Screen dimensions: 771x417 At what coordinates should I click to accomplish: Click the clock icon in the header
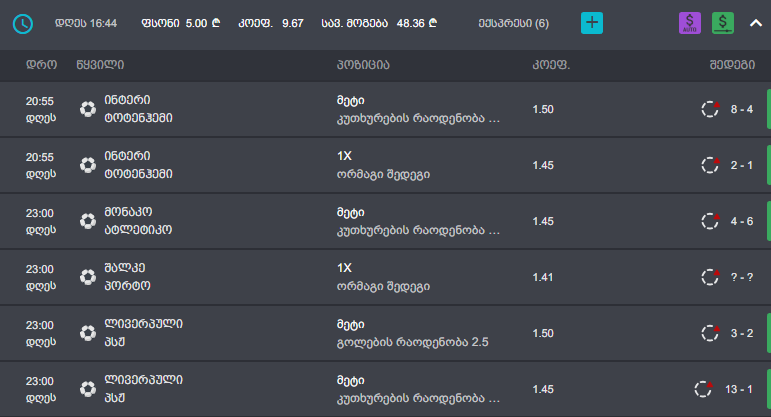pos(23,24)
